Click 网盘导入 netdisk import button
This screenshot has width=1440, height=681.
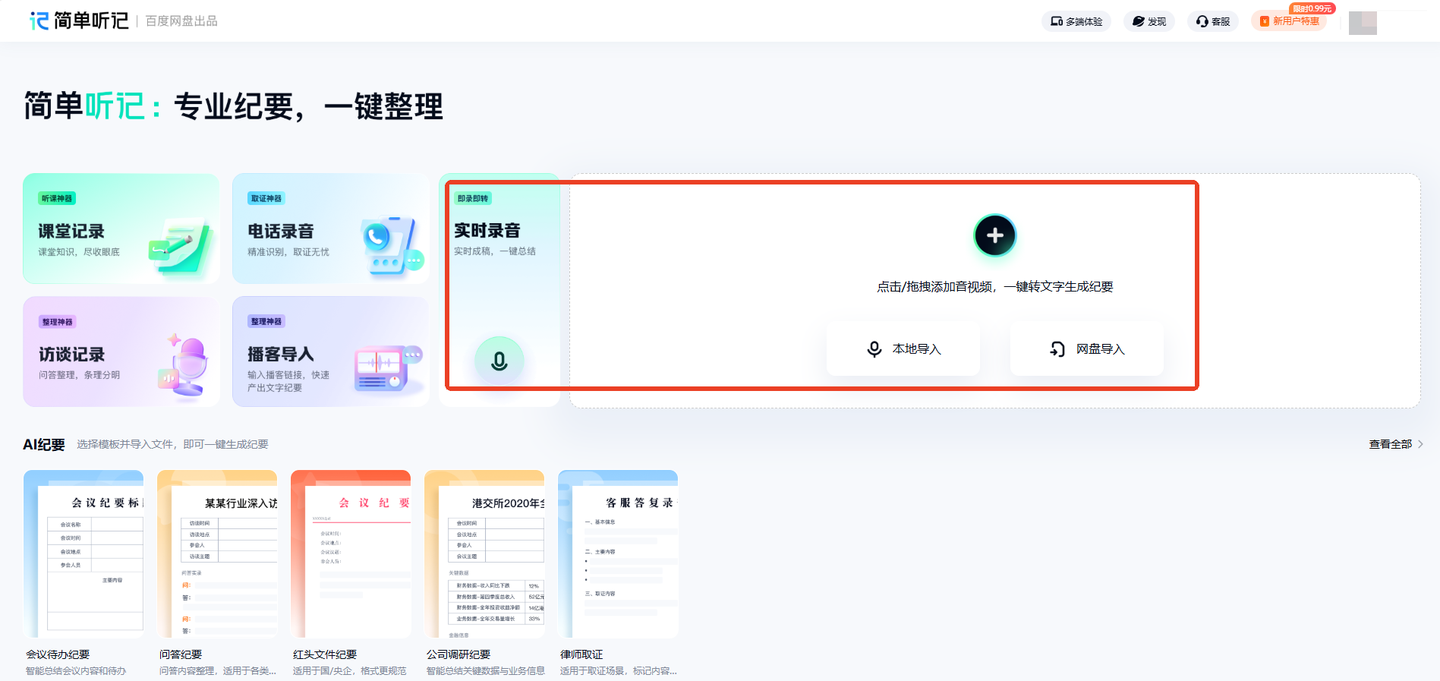click(1087, 349)
